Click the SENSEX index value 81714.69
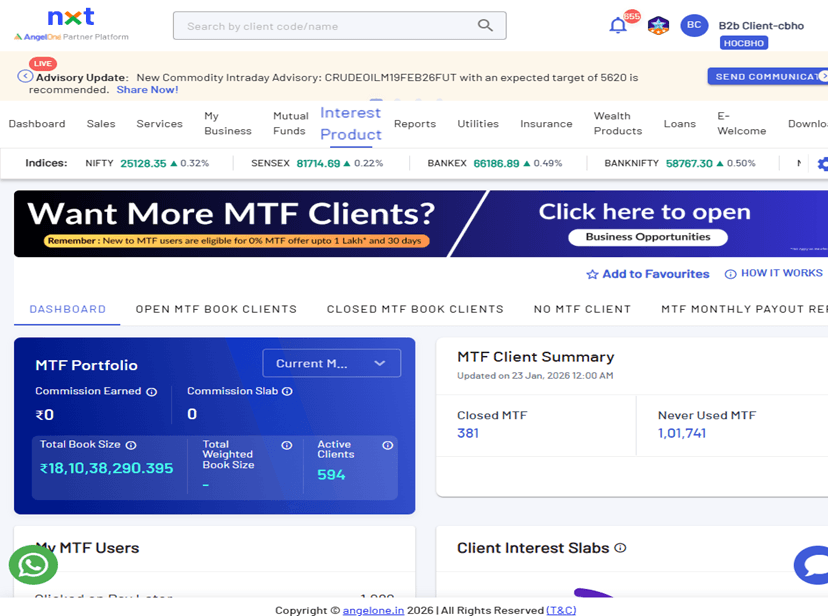The height and width of the screenshot is (616, 828). tap(318, 164)
